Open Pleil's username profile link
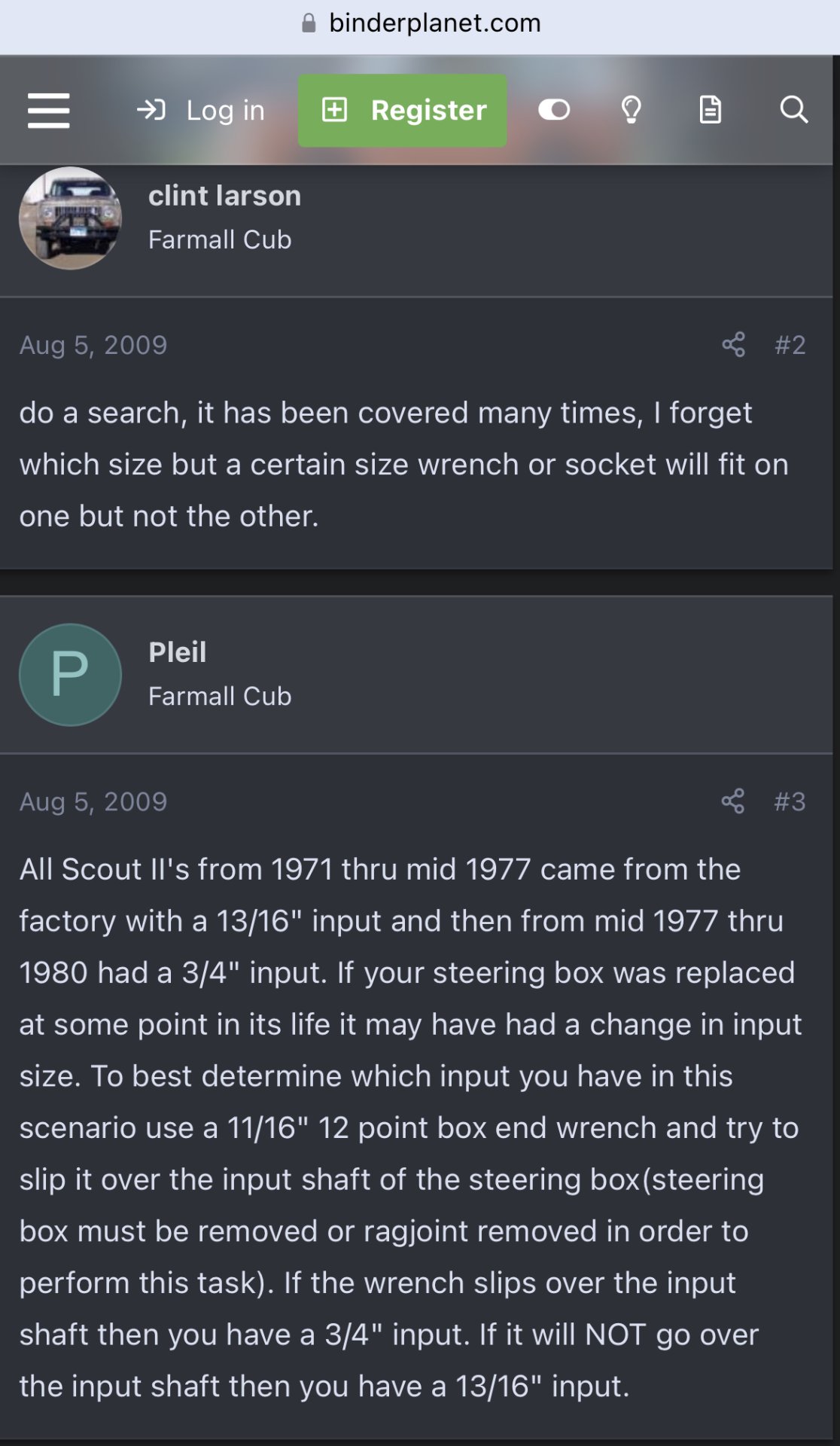 177,652
